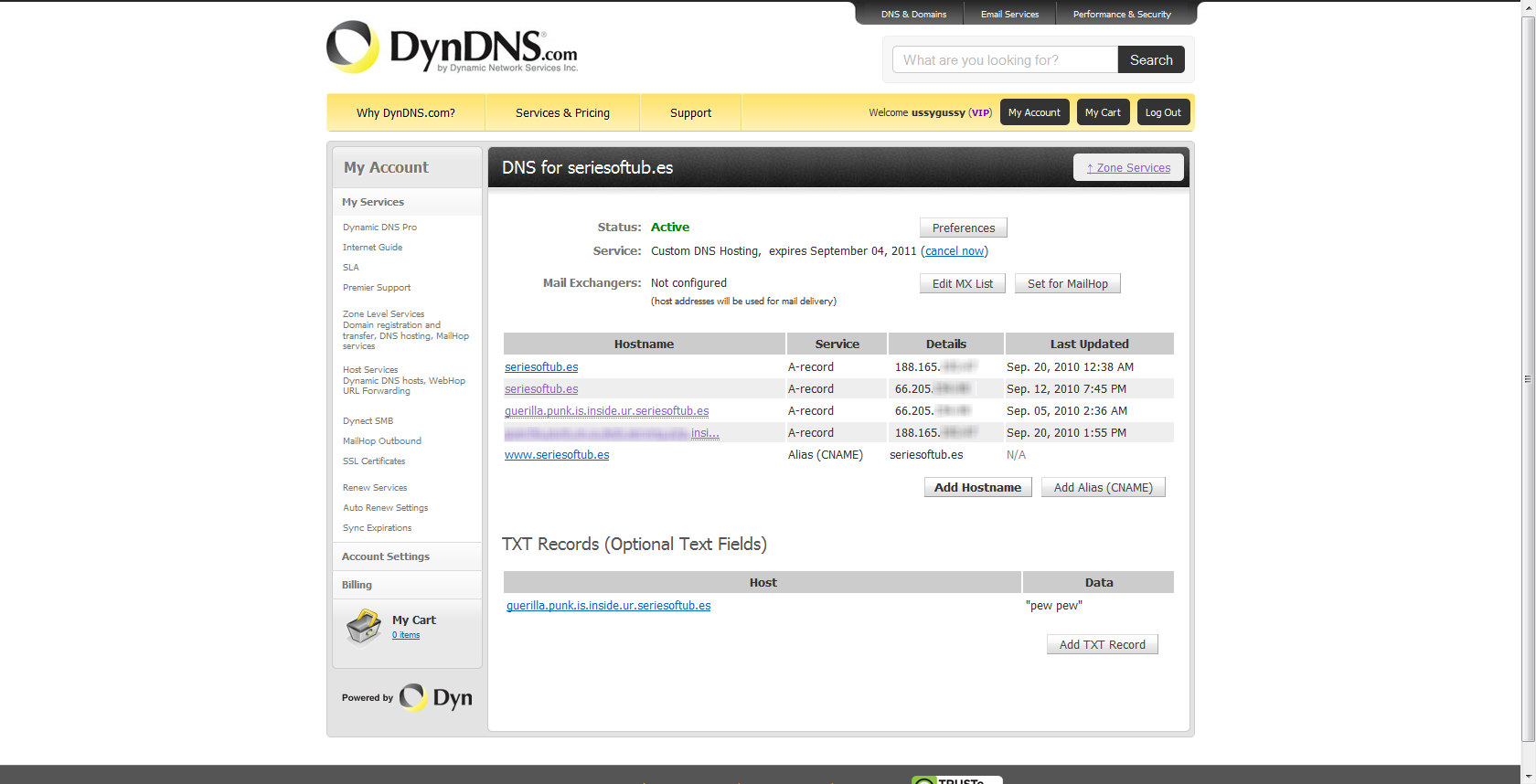Open the TXT record host guerilla.punk.is.inside.ur.seriesoftub.es

click(608, 605)
